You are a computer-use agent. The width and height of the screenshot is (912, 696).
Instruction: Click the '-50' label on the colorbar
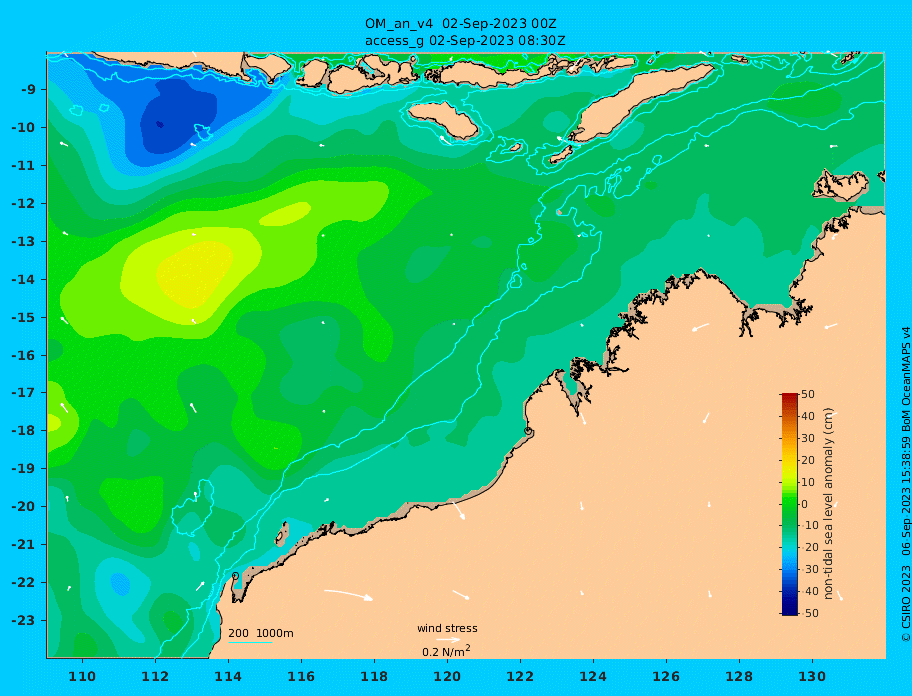click(x=808, y=613)
